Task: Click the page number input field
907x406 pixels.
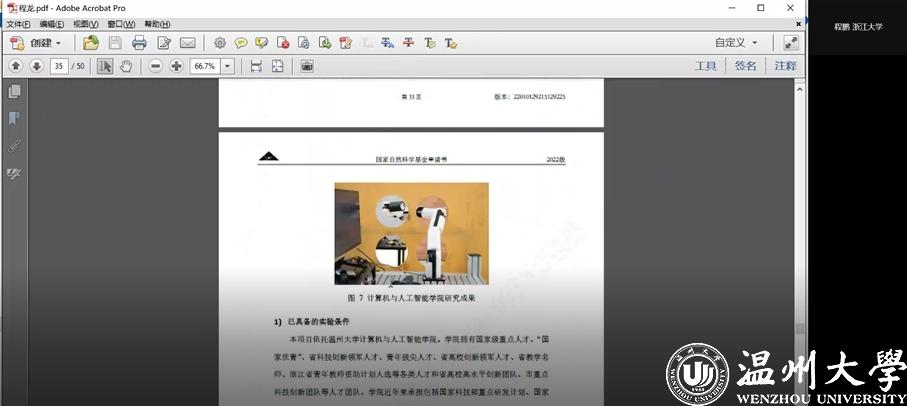Action: click(x=59, y=66)
